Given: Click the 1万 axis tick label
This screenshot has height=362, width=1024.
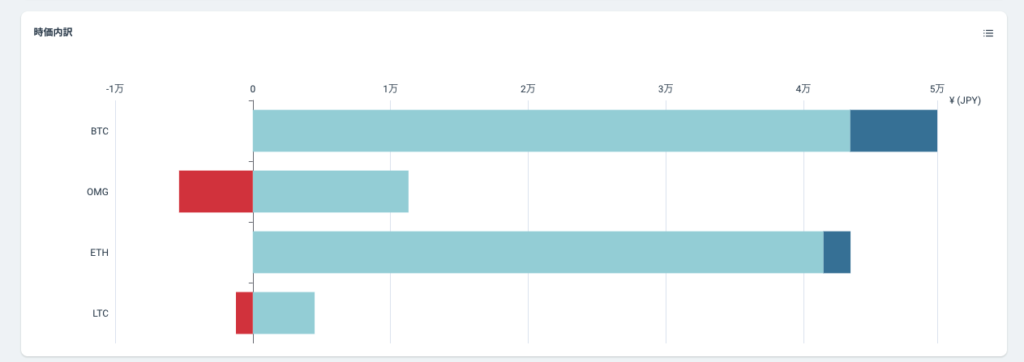Looking at the screenshot, I should [x=390, y=89].
